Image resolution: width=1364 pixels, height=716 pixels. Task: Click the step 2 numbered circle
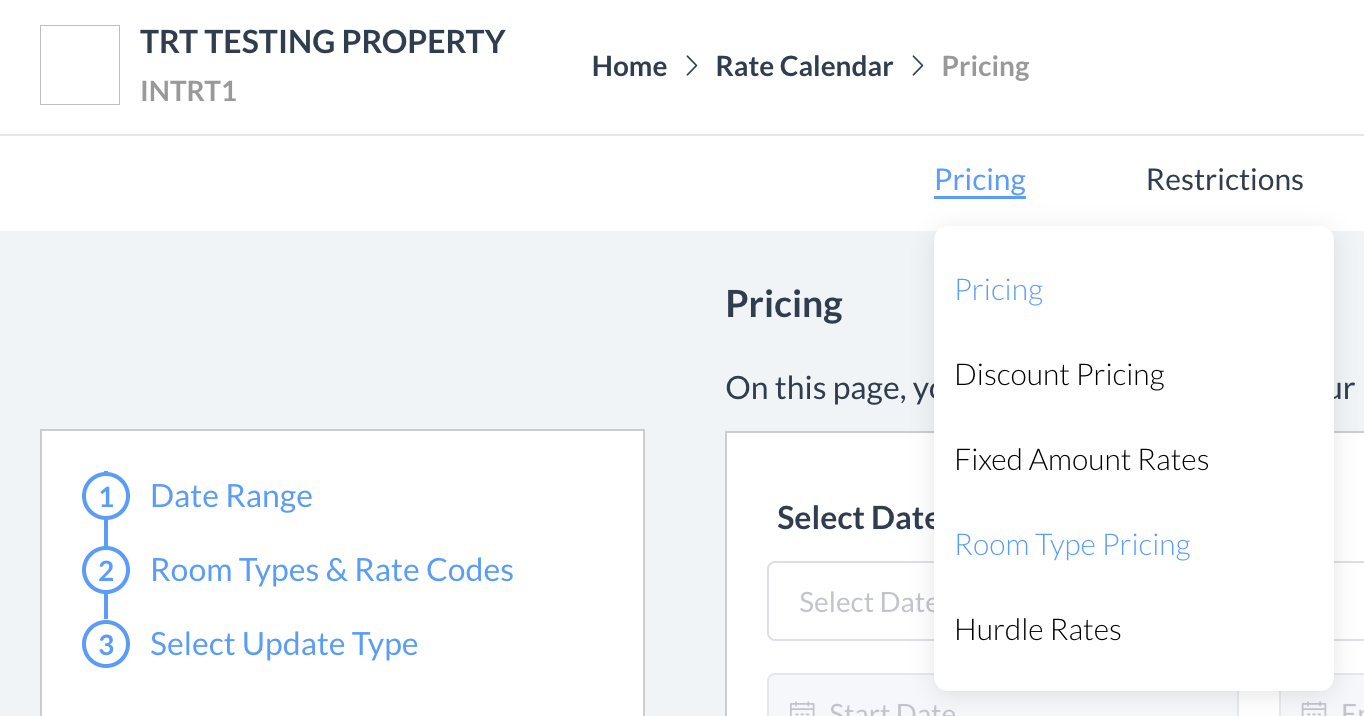point(106,570)
